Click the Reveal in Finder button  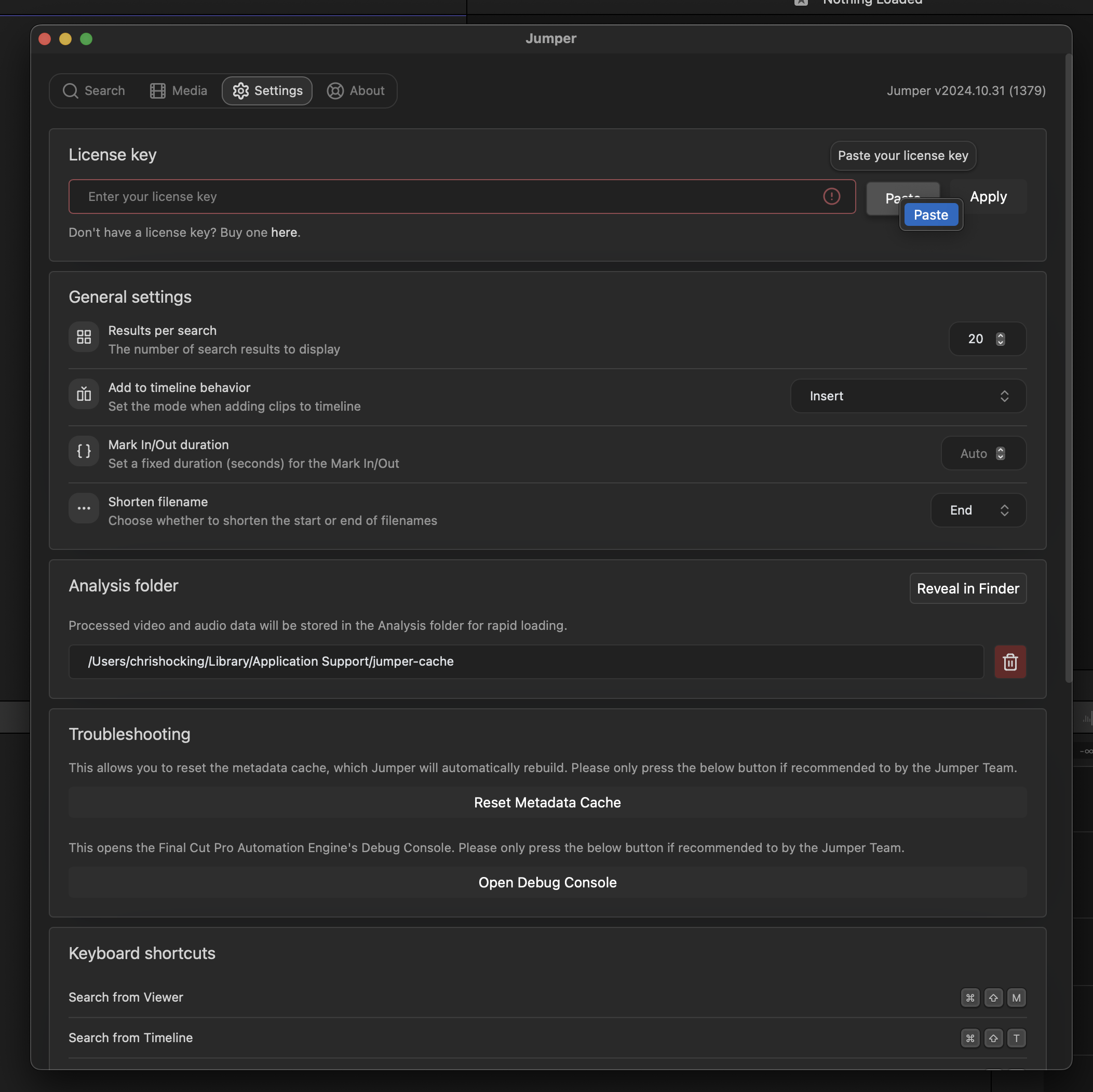(967, 588)
